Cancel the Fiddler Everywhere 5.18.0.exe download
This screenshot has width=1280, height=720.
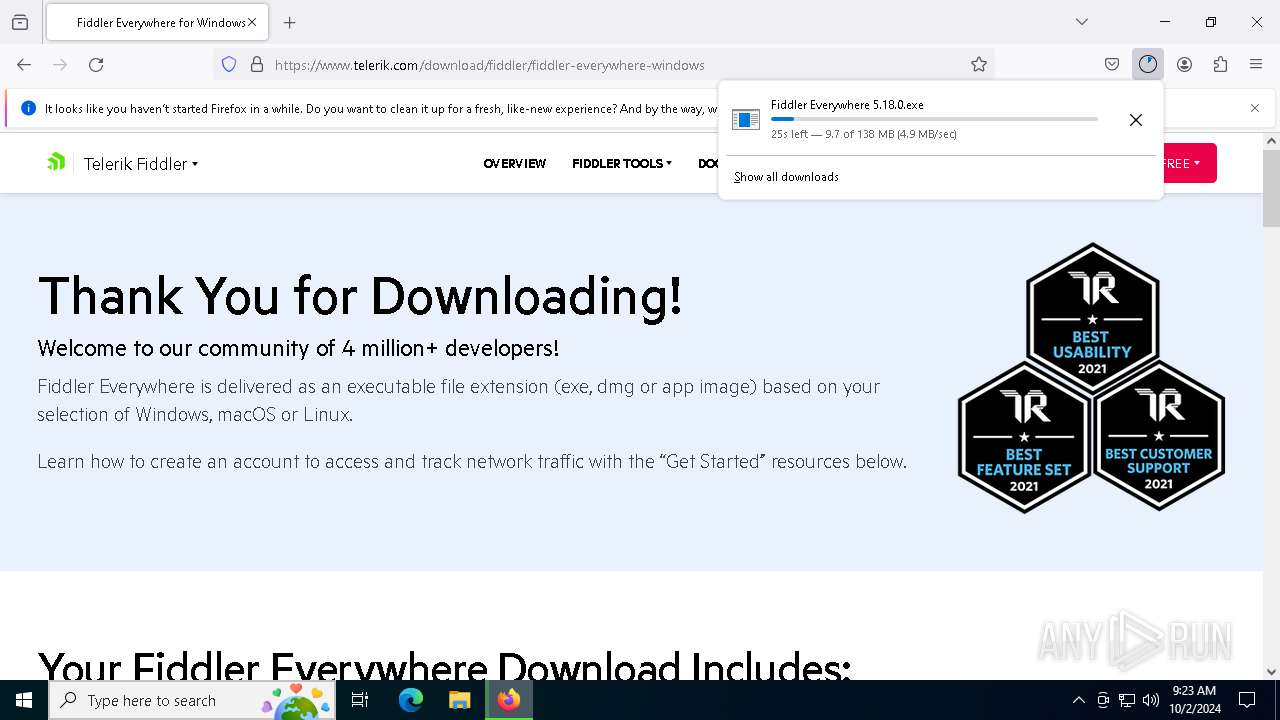tap(1136, 120)
